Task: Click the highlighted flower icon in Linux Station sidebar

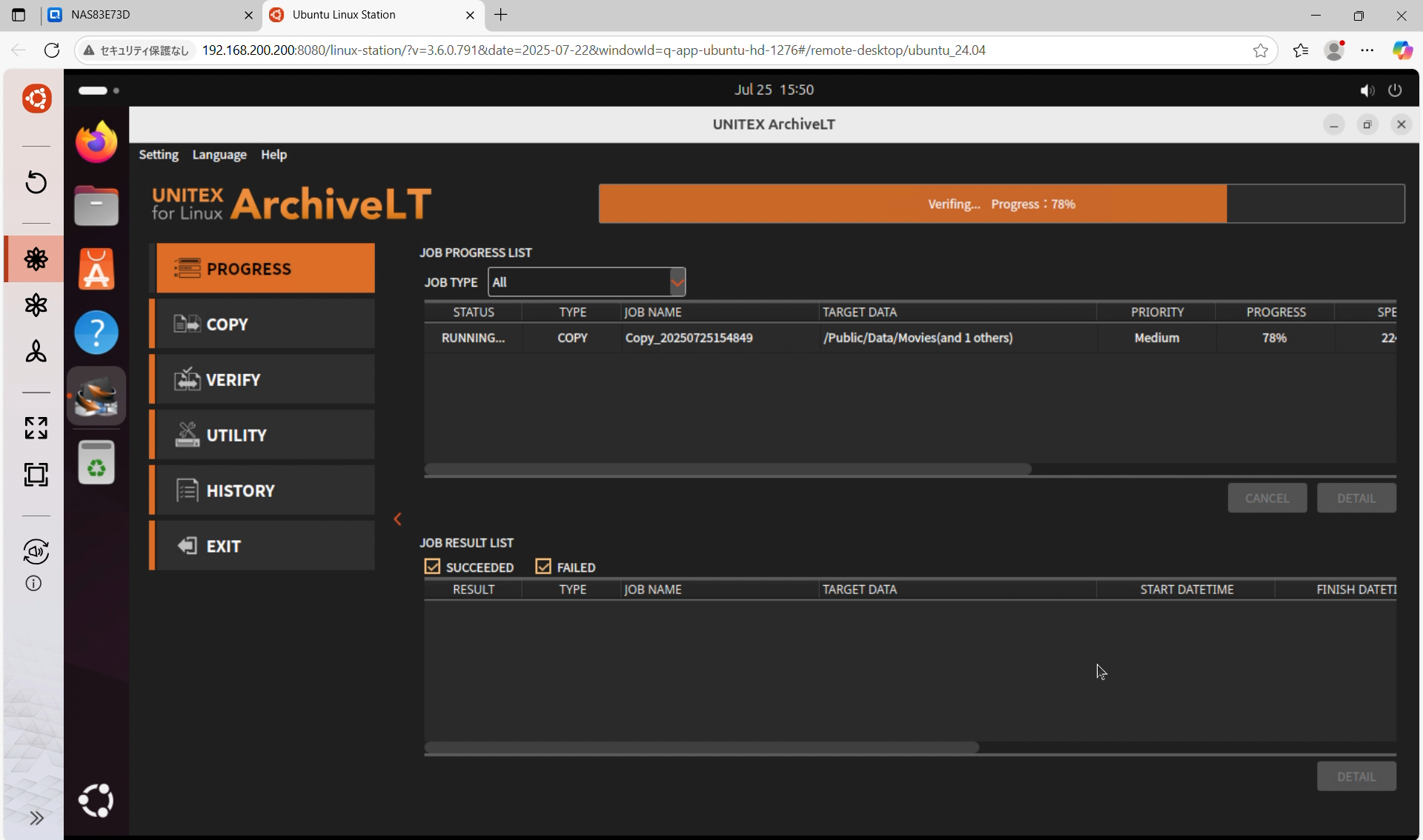Action: point(36,259)
